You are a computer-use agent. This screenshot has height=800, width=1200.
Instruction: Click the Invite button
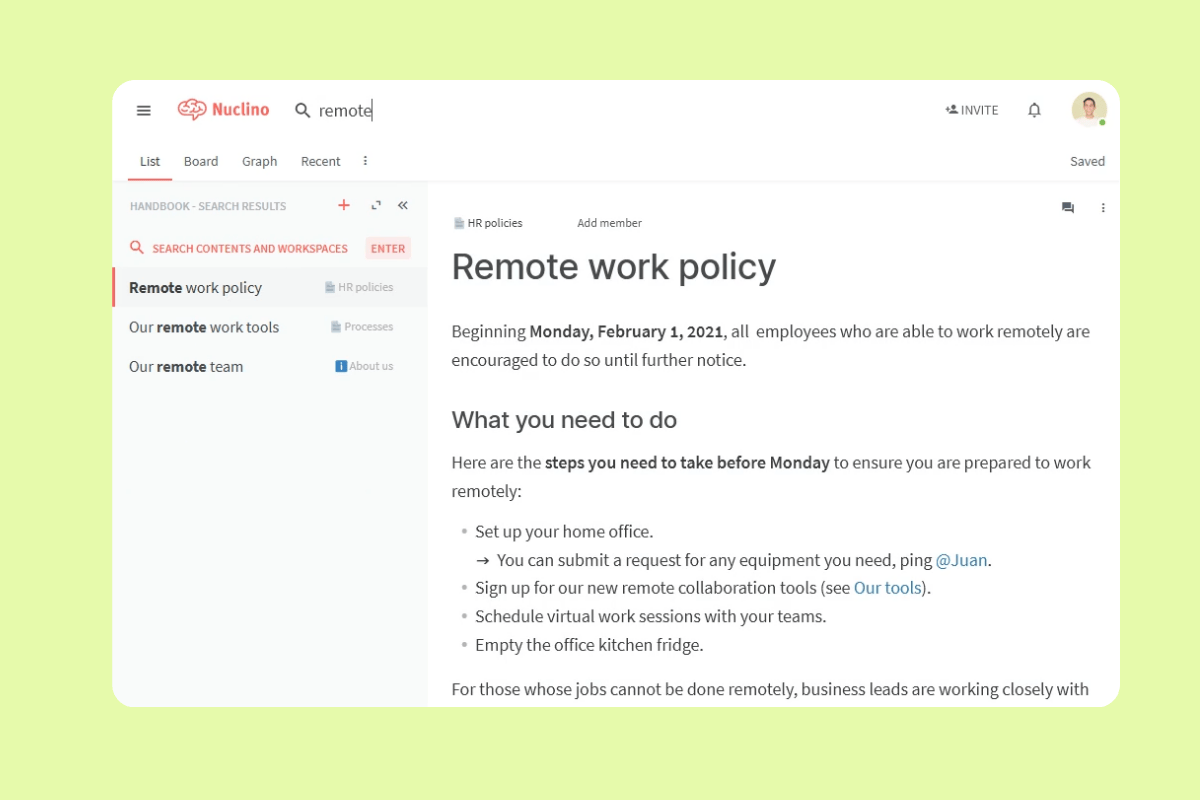point(971,110)
